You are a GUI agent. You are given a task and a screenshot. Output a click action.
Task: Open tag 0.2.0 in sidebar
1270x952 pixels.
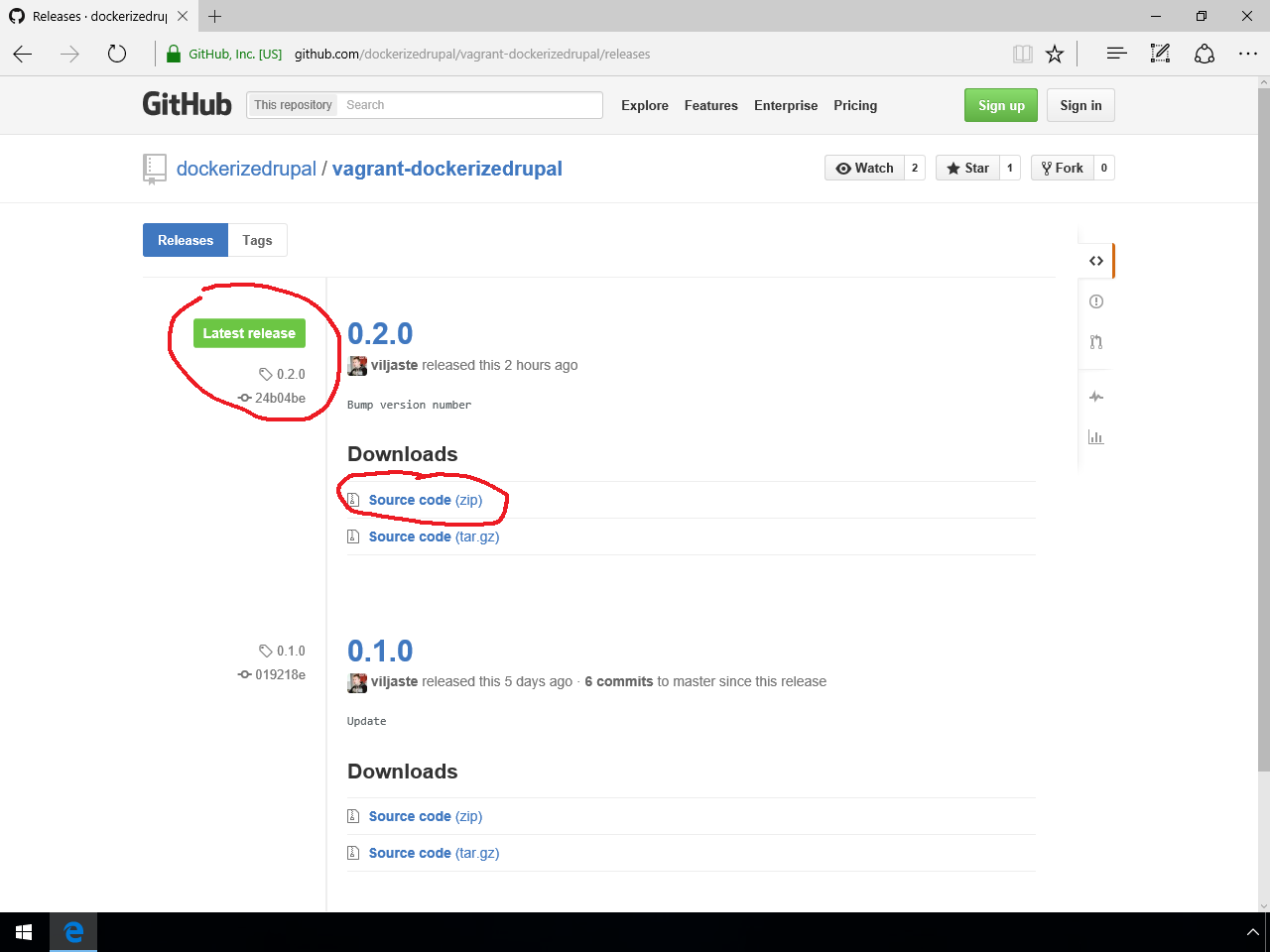tap(283, 374)
